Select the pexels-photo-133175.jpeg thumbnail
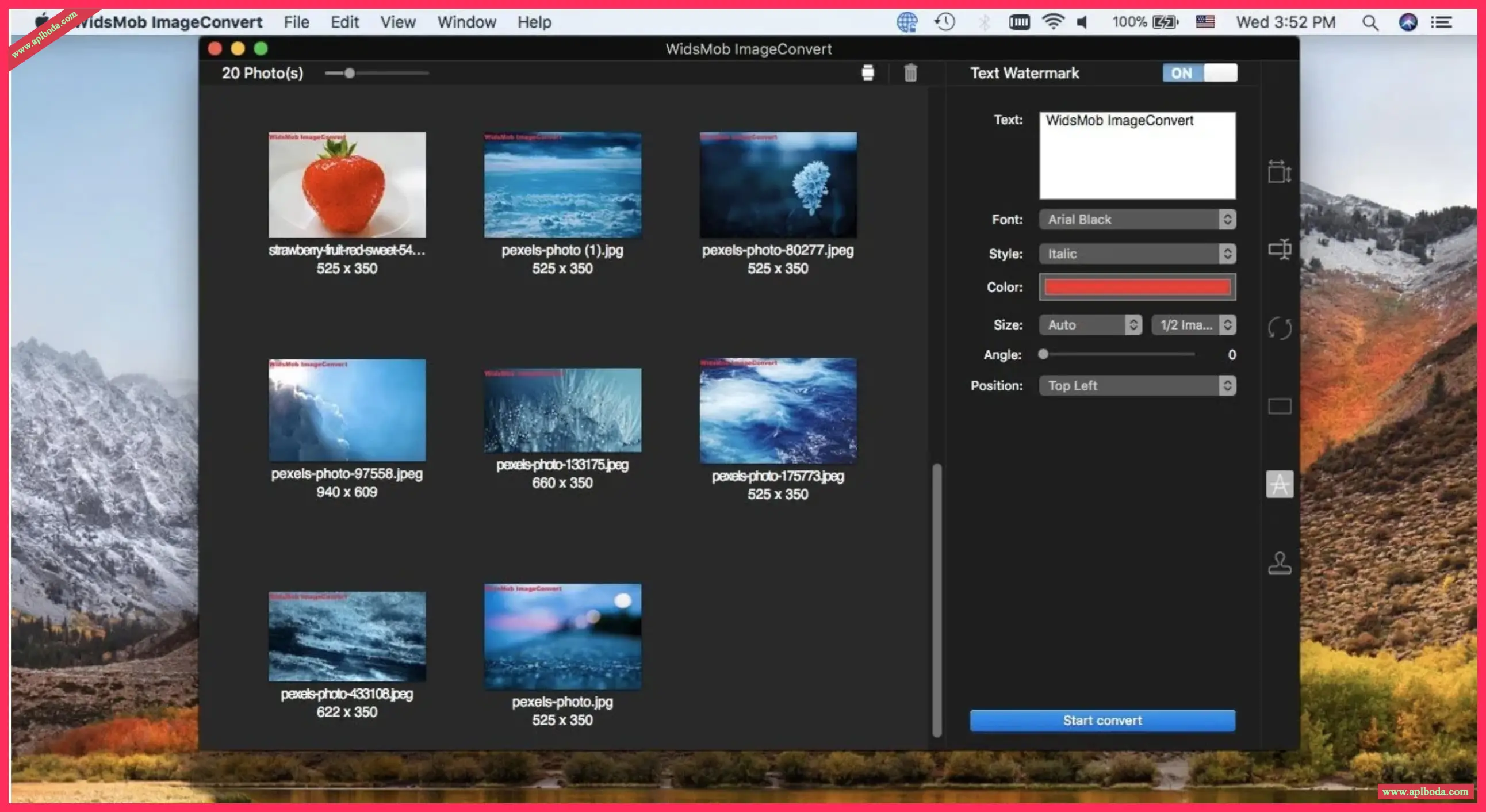The image size is (1486, 812). pos(562,410)
